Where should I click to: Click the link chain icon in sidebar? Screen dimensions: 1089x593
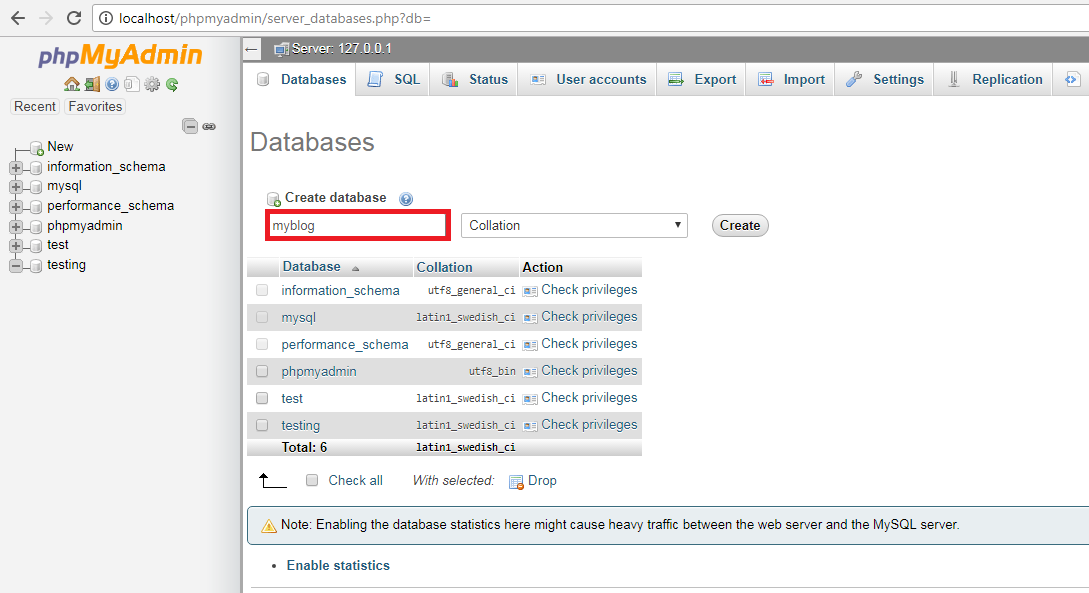click(209, 126)
